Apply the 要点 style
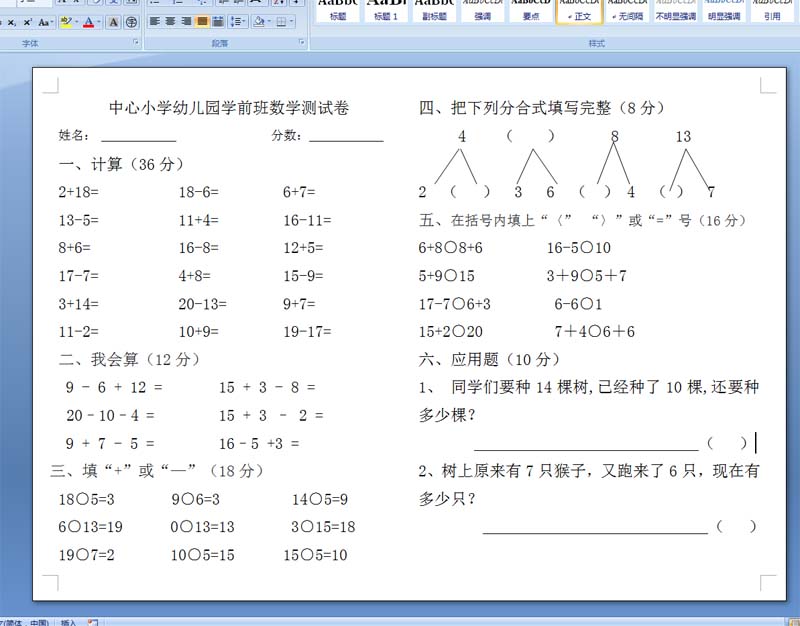The image size is (800, 626). (531, 10)
